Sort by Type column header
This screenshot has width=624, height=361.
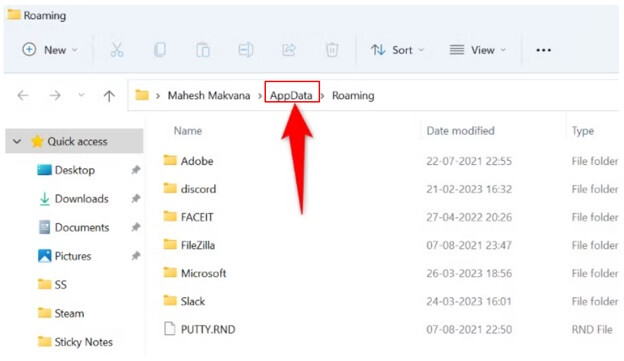(583, 131)
